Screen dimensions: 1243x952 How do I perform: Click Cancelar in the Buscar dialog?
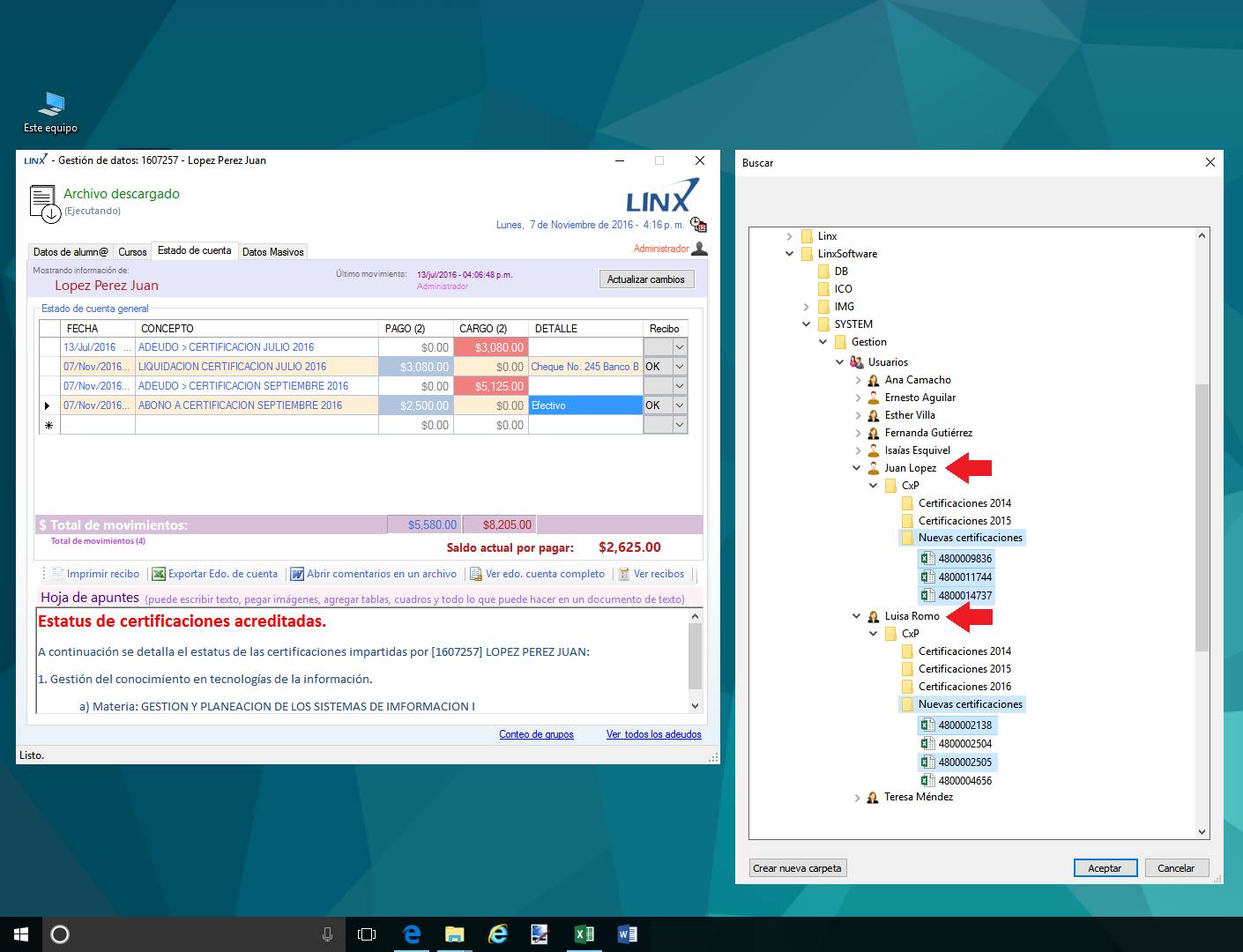(x=1176, y=868)
